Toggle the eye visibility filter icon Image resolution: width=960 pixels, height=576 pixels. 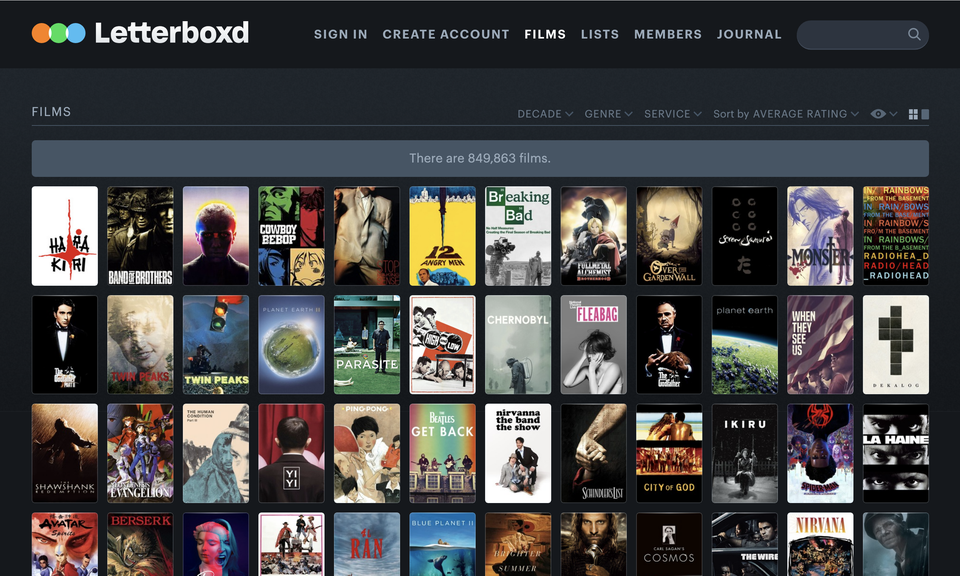pyautogui.click(x=877, y=114)
